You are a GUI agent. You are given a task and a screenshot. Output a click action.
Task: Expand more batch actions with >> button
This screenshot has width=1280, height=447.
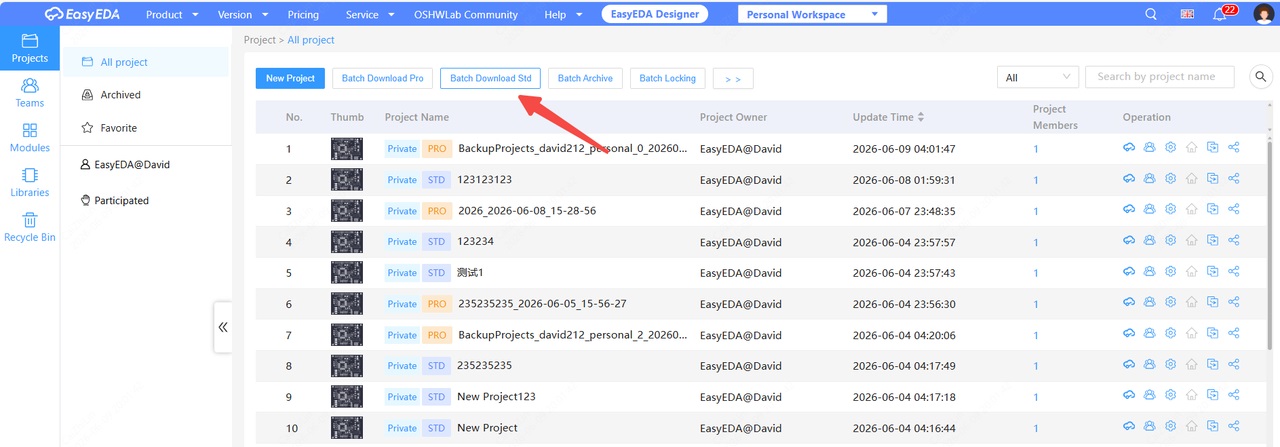click(x=733, y=79)
